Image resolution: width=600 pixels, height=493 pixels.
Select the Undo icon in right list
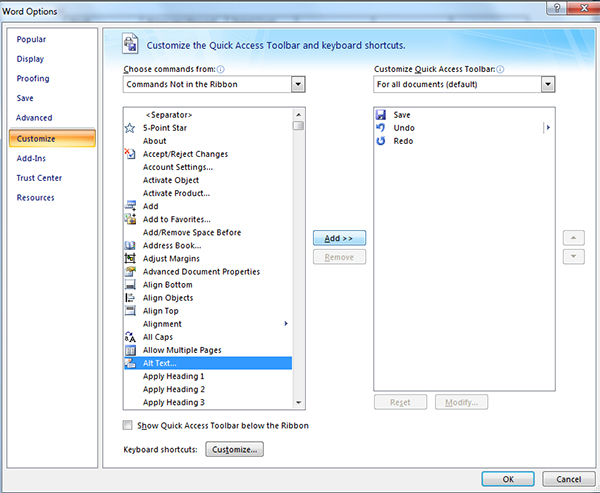(380, 128)
